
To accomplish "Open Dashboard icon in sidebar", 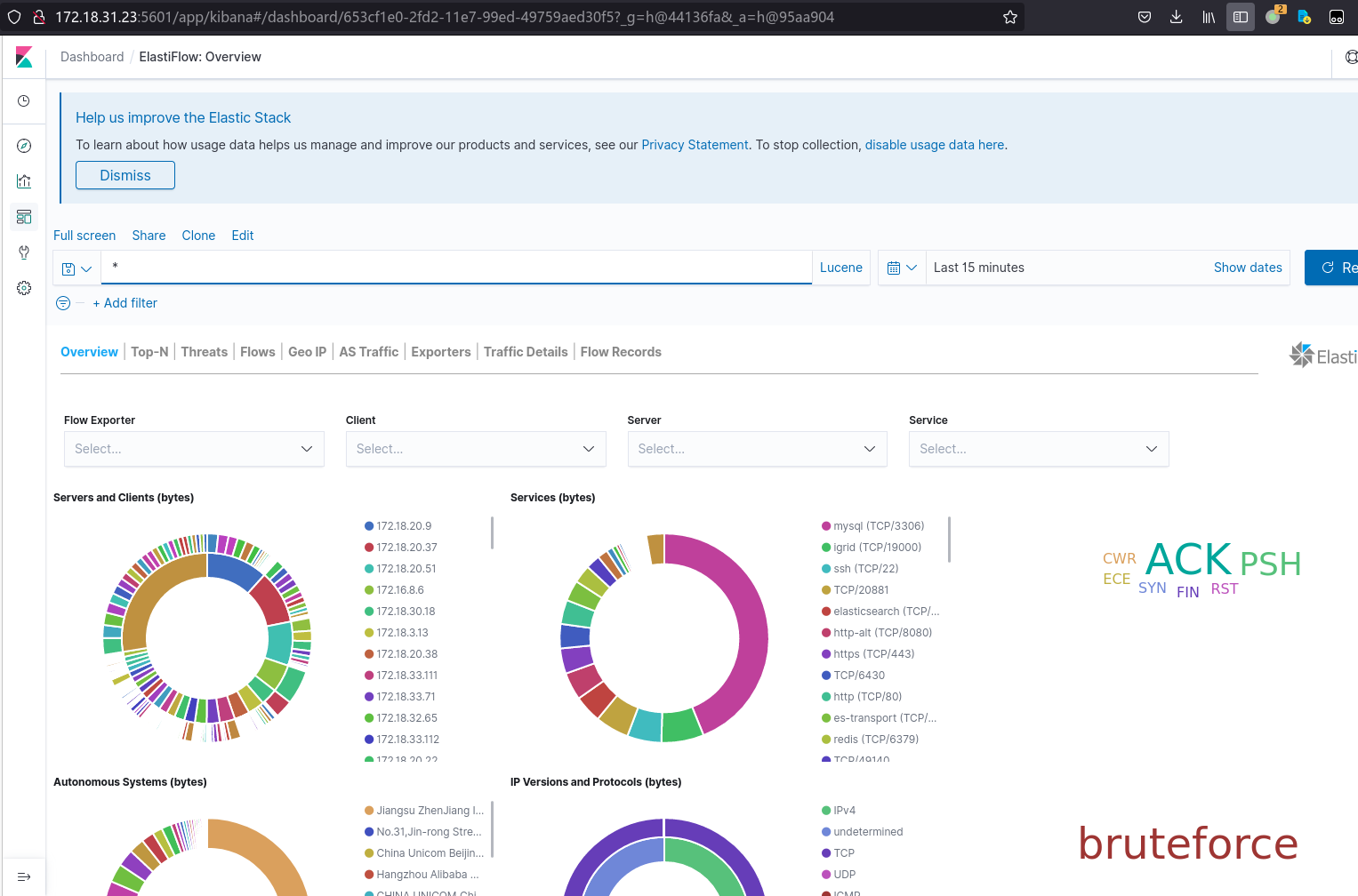I will tap(24, 217).
